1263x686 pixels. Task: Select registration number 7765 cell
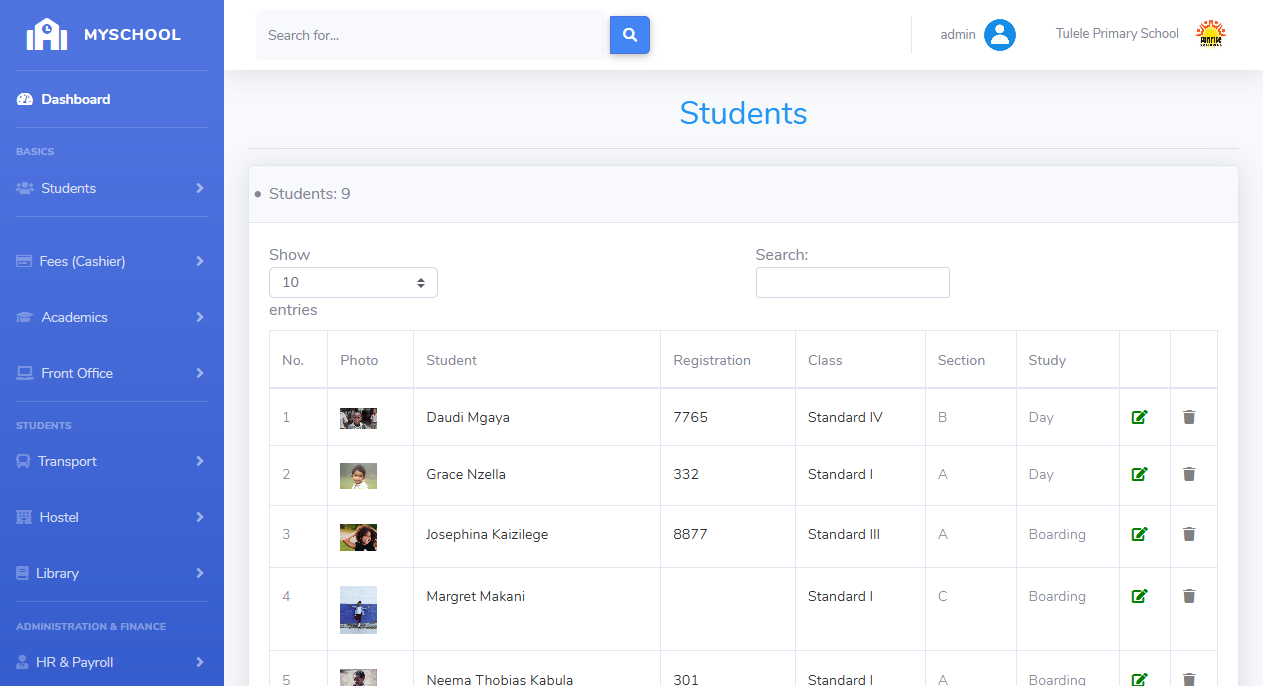click(x=728, y=417)
